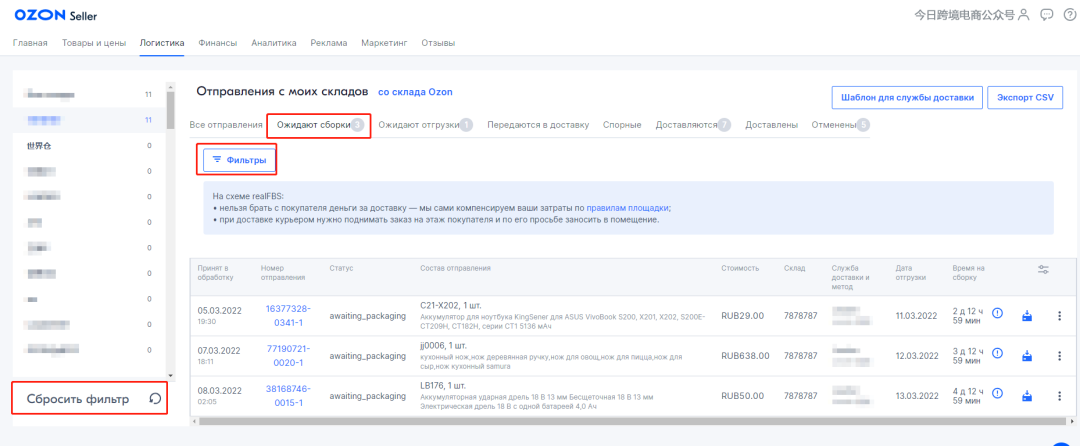Click the RUB29.00 price cell
The height and width of the screenshot is (446, 1080).
pyautogui.click(x=742, y=316)
